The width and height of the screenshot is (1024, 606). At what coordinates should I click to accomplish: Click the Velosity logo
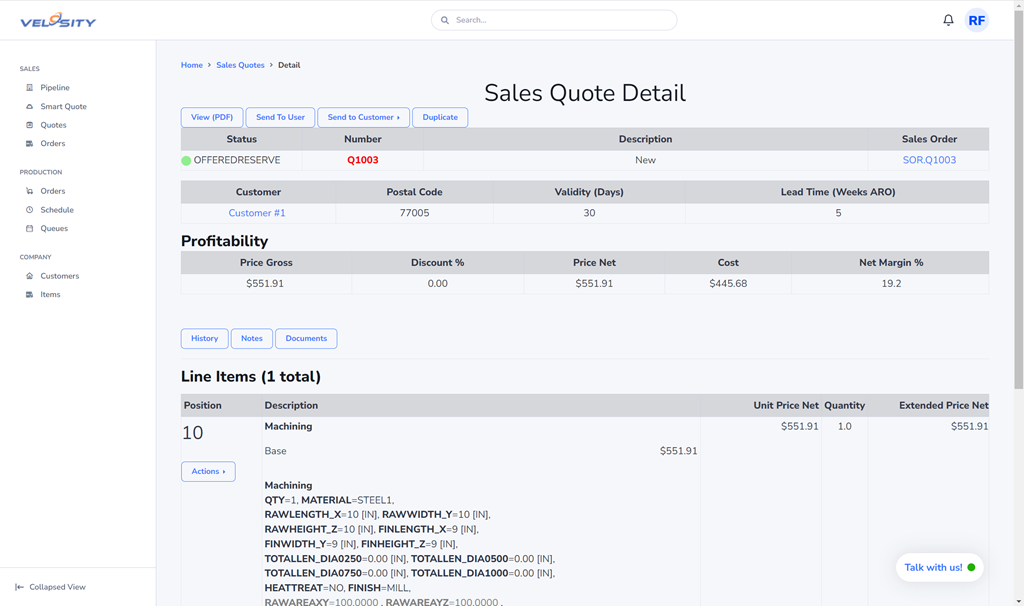58,20
